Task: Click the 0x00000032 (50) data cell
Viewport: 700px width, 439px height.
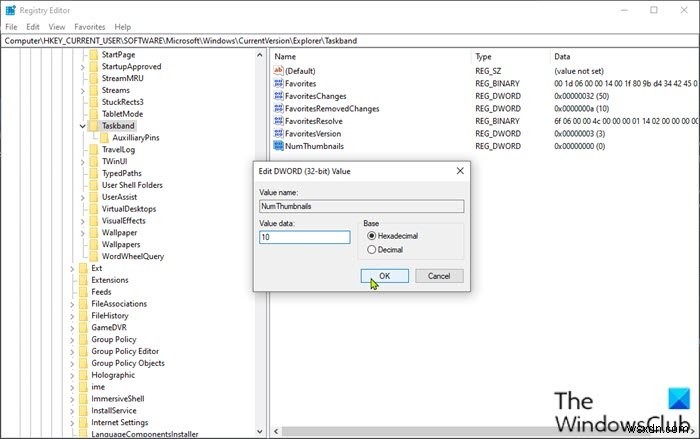Action: coord(581,96)
